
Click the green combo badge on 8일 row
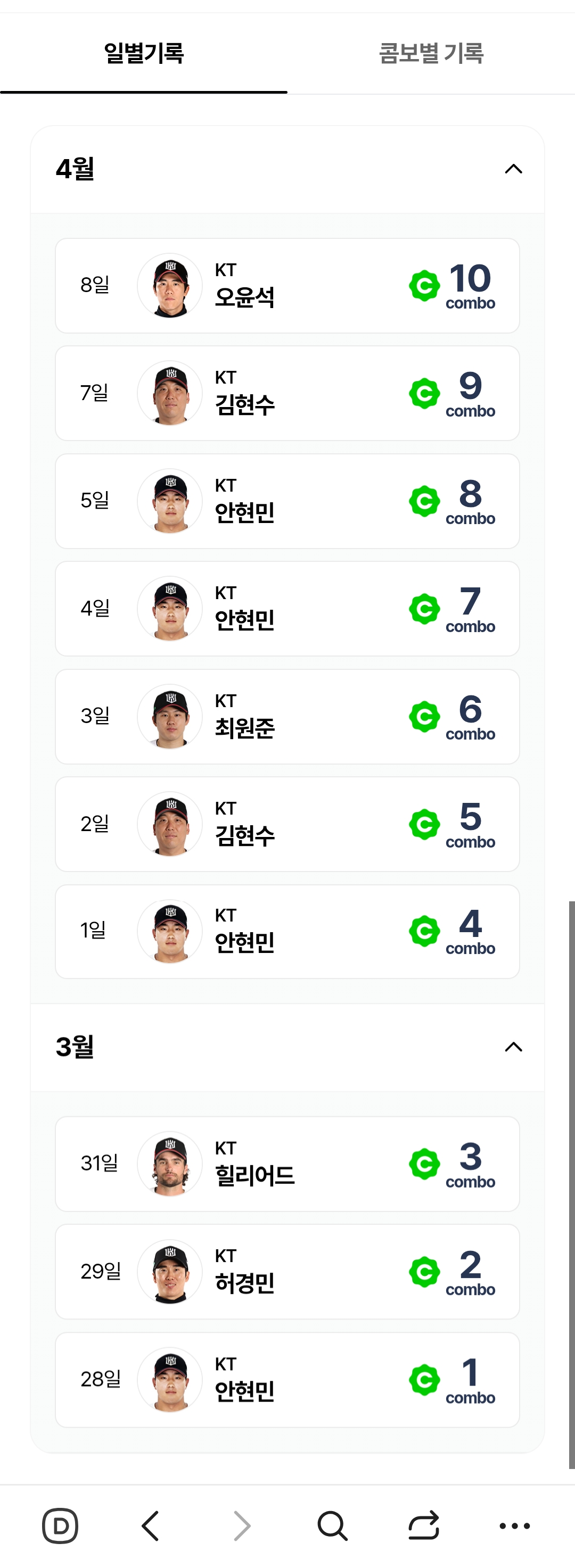pyautogui.click(x=424, y=286)
